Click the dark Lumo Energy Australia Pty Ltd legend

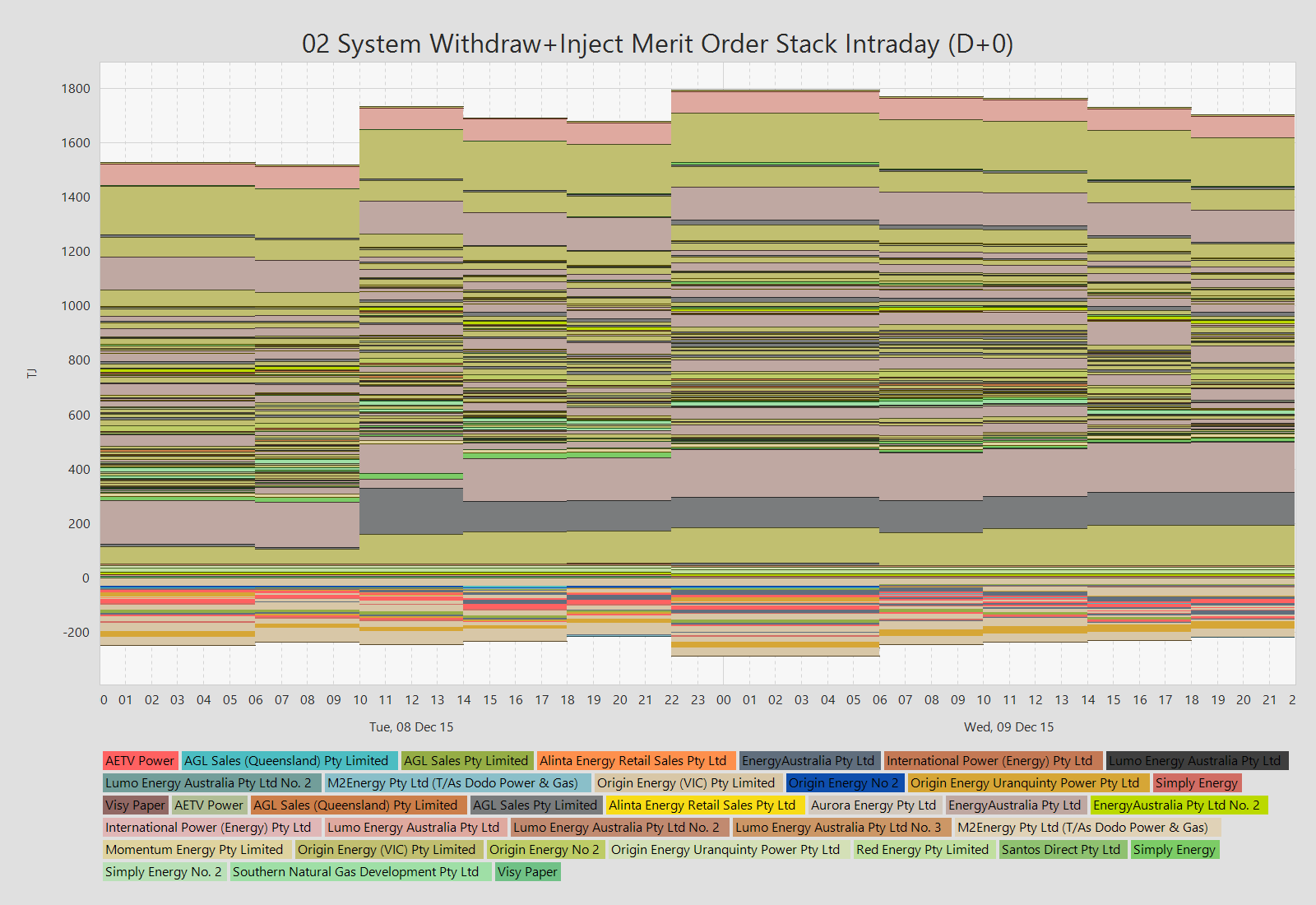[x=1194, y=761]
